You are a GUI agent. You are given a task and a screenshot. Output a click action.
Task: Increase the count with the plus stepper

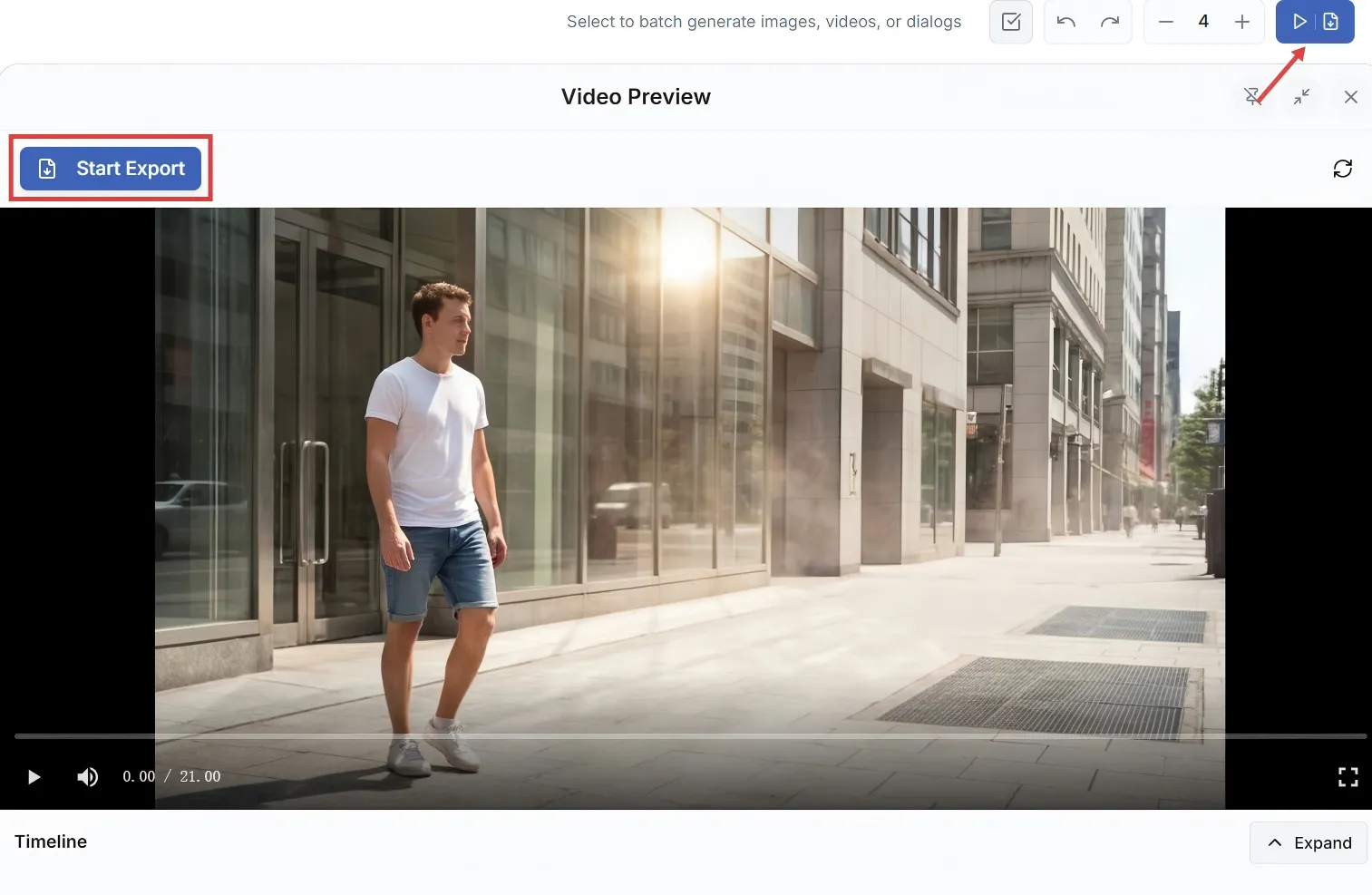coord(1241,22)
